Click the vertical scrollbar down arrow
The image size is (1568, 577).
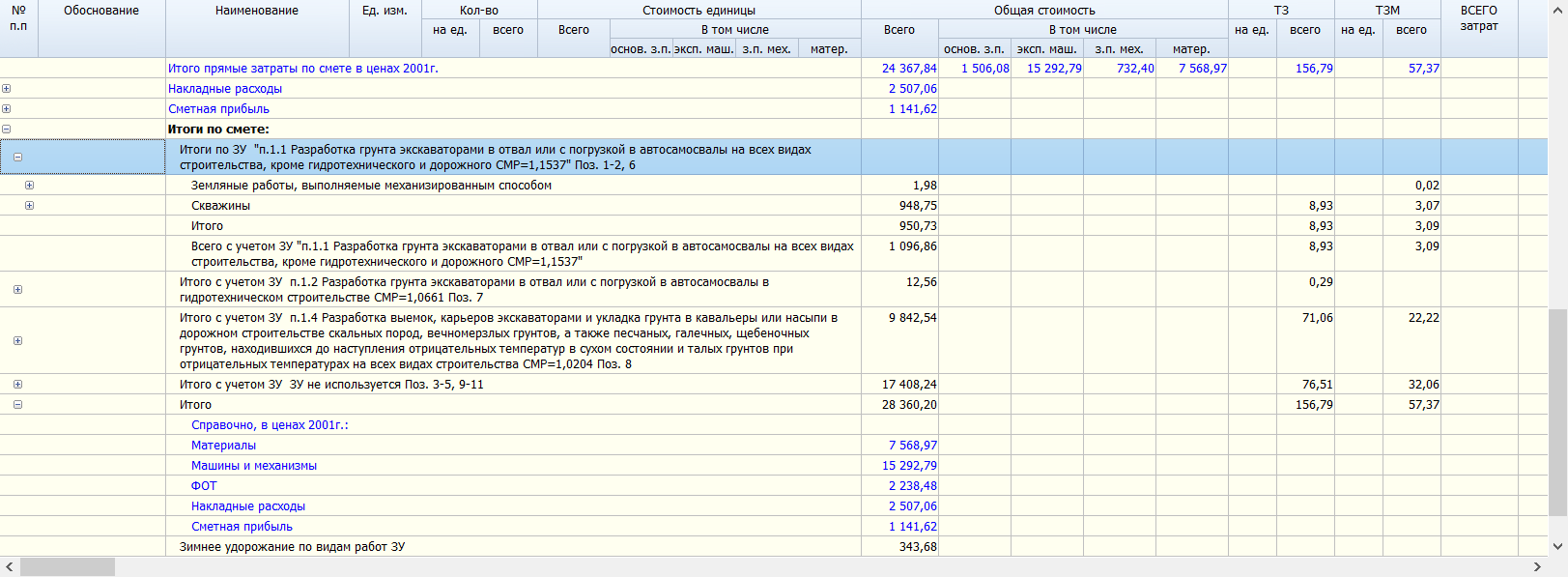click(1557, 546)
